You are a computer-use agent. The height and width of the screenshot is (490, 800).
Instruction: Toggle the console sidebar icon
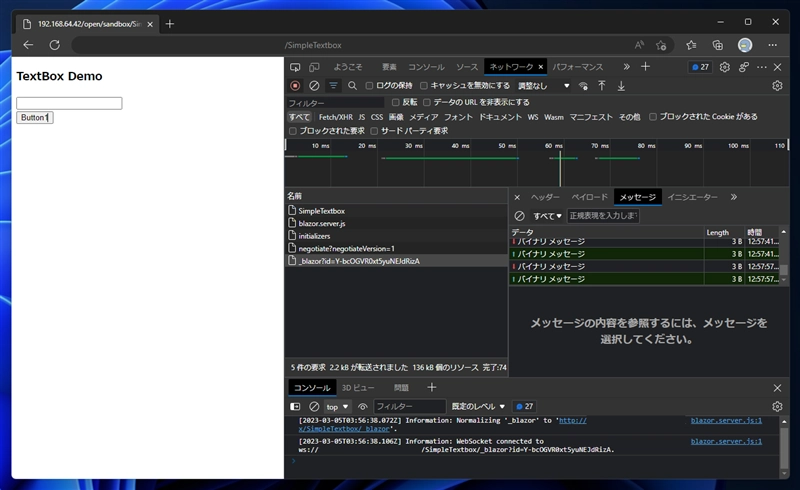(x=295, y=406)
